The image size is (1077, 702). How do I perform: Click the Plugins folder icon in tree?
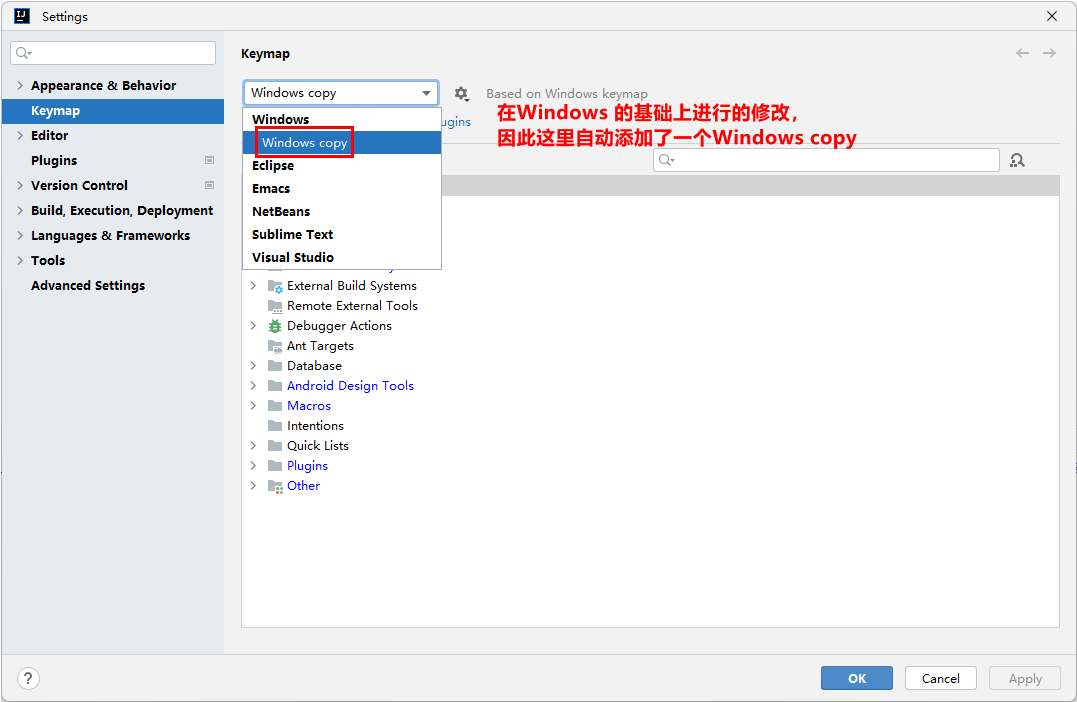tap(275, 465)
